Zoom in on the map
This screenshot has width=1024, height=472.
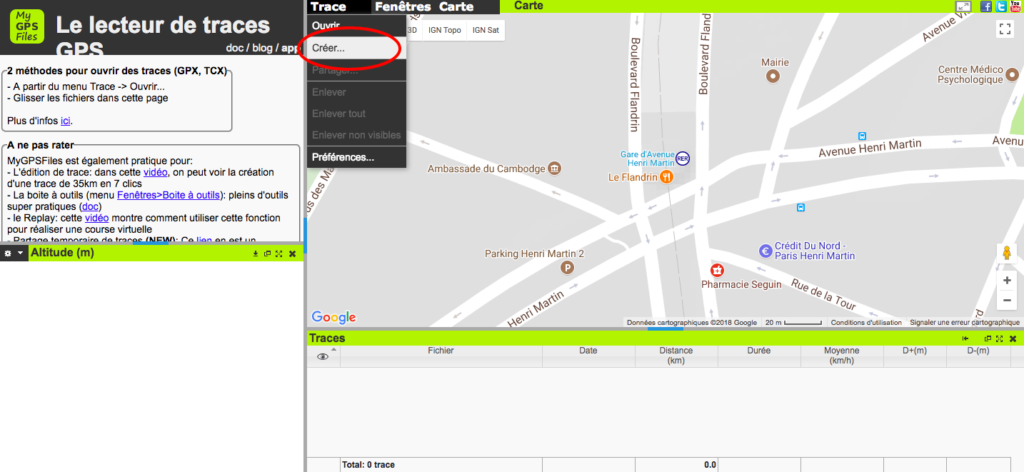coord(1006,280)
